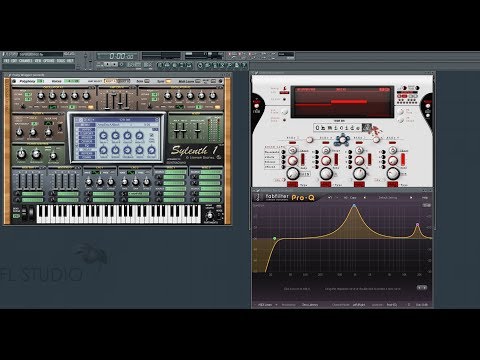Viewport: 480px width, 360px height.
Task: Click the blue peak band node in Pro-Q
Action: pos(354,206)
